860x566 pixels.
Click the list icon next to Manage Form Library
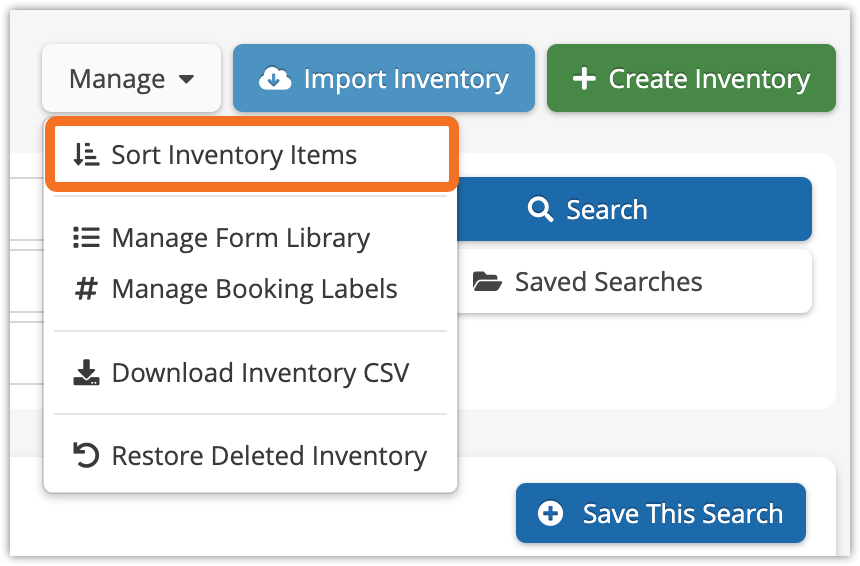(x=86, y=238)
